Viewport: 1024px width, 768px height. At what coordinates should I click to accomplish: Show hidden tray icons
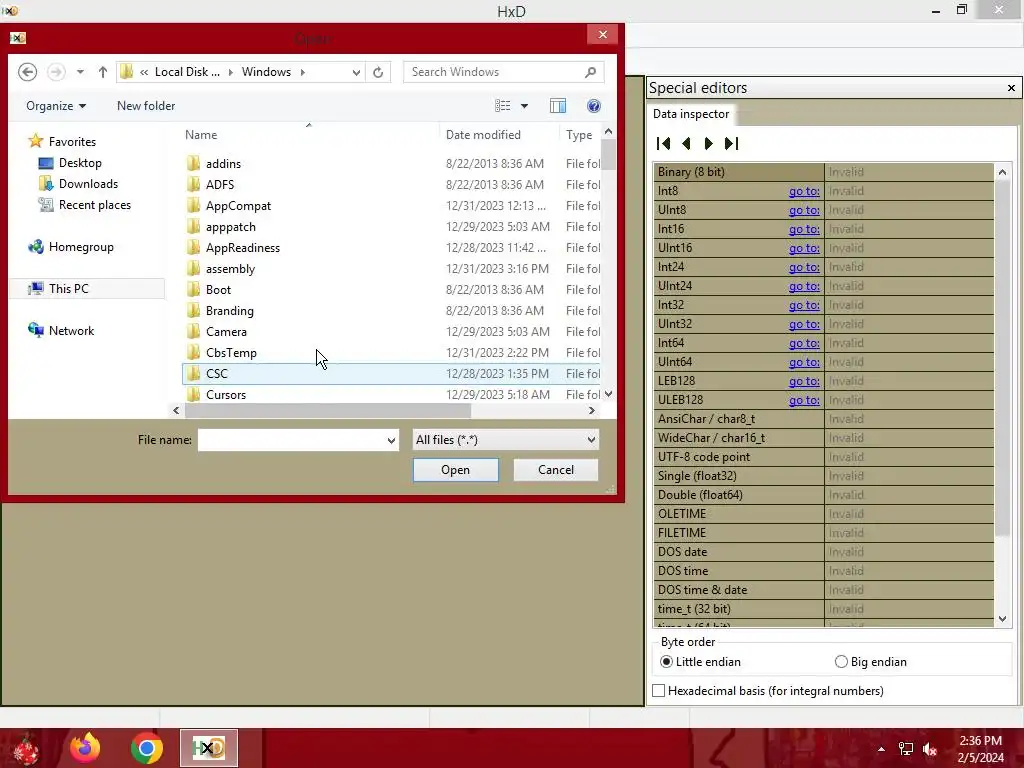click(x=881, y=749)
